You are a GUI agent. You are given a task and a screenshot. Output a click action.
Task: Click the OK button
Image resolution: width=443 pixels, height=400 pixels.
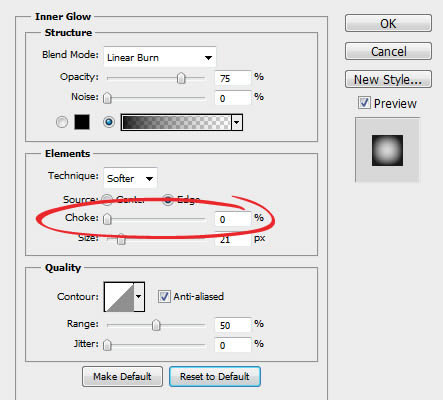pos(388,23)
